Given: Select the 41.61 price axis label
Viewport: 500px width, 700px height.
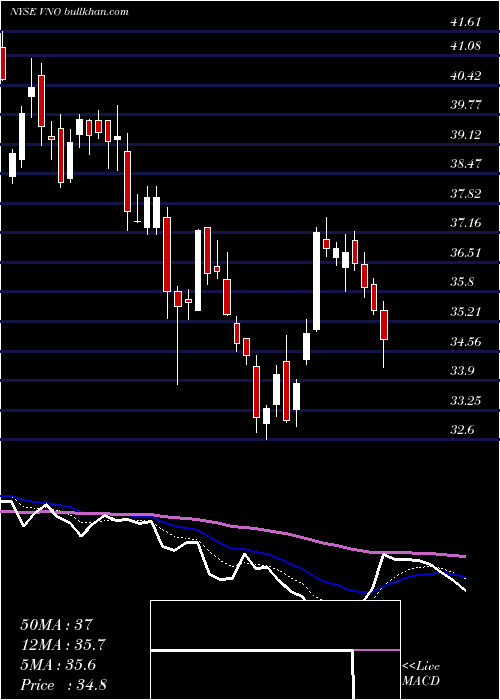Looking at the screenshot, I should pos(466,22).
